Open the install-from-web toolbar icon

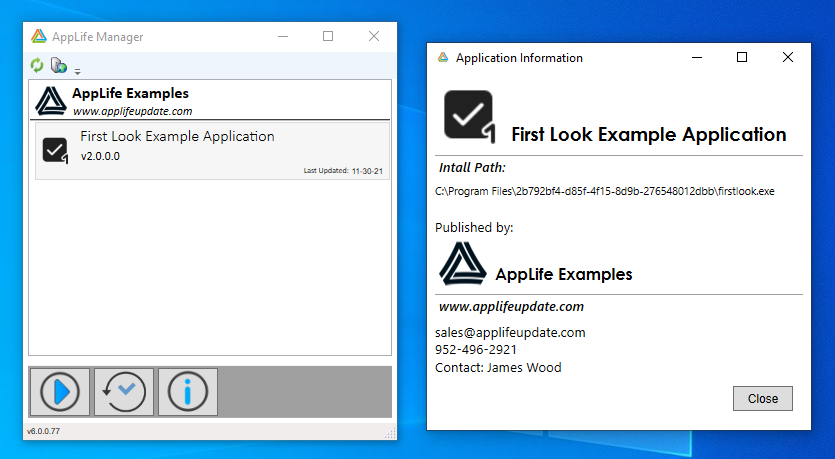(x=59, y=65)
